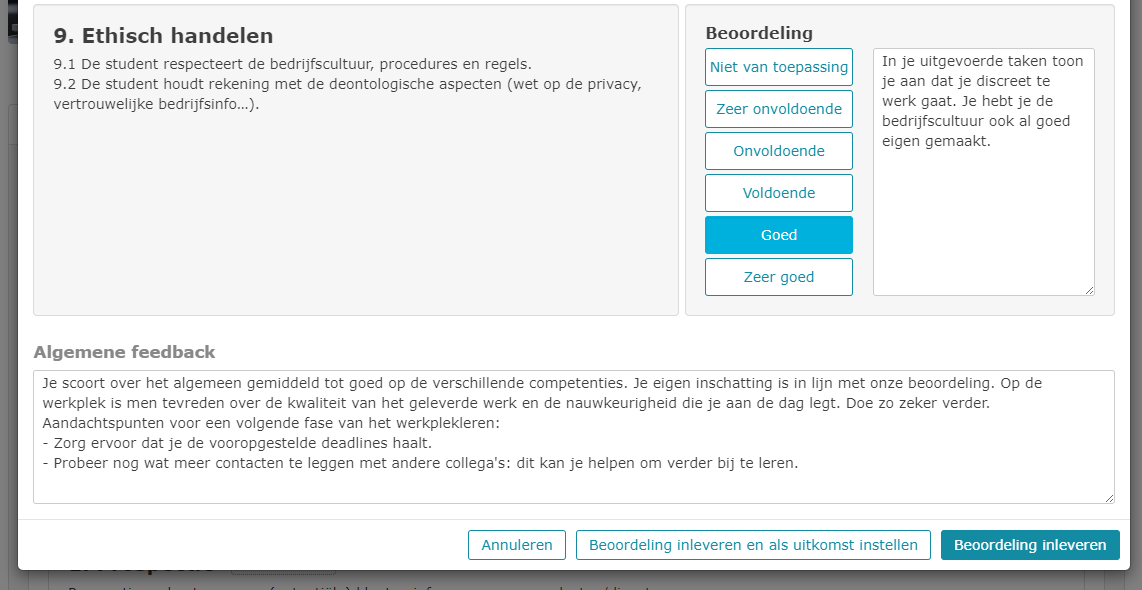Click the highlighted 'Goed' rating option
The width and height of the screenshot is (1142, 590).
(x=779, y=235)
